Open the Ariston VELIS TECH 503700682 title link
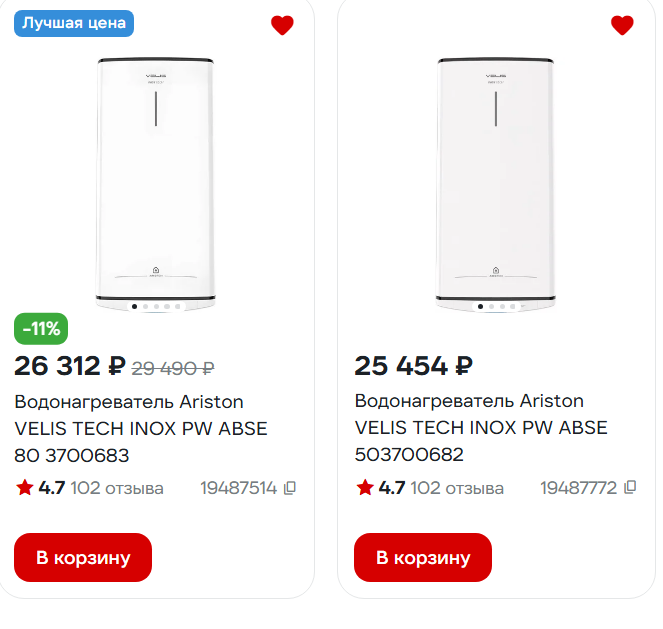 tap(481, 428)
